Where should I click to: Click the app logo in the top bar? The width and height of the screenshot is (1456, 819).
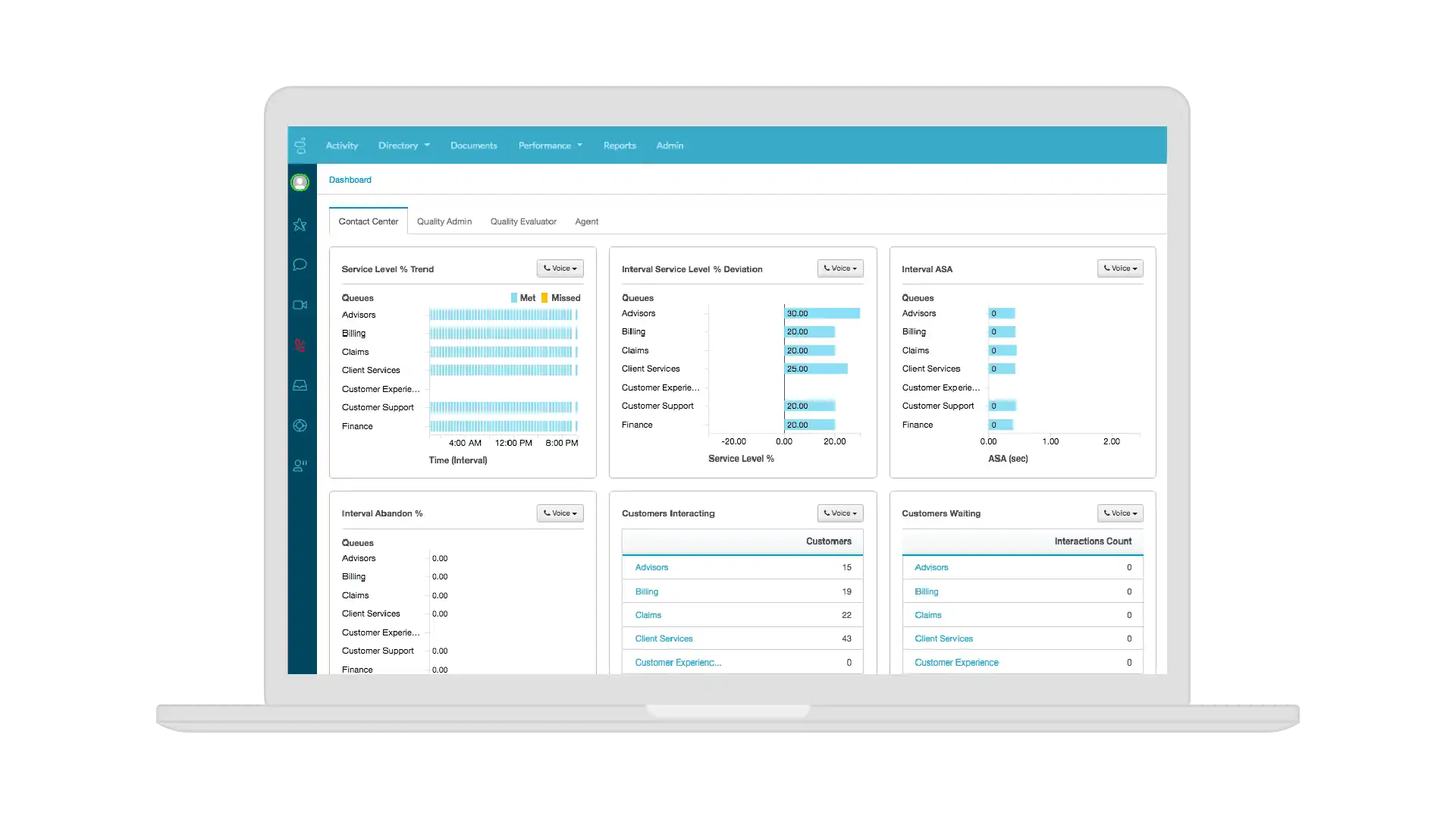(x=300, y=145)
